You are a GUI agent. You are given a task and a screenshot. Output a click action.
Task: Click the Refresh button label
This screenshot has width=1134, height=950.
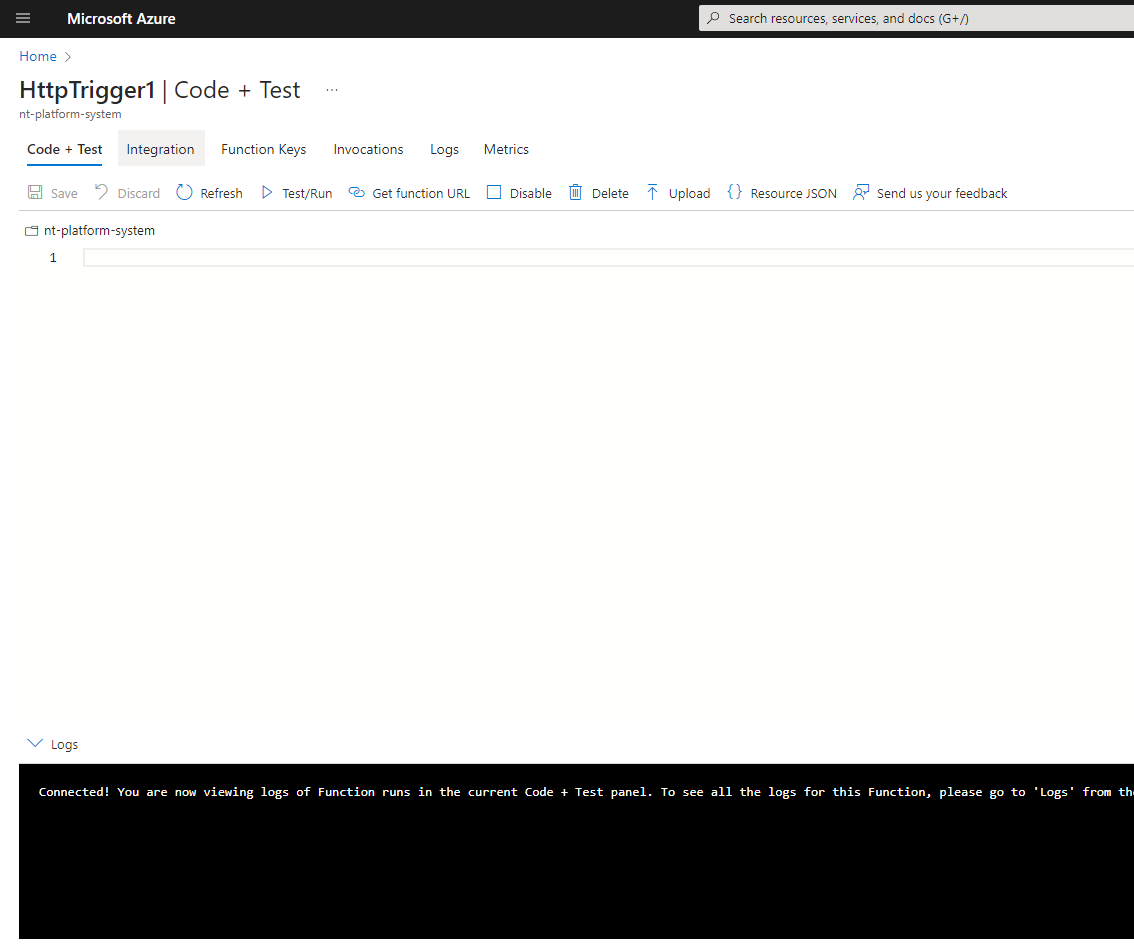point(221,193)
